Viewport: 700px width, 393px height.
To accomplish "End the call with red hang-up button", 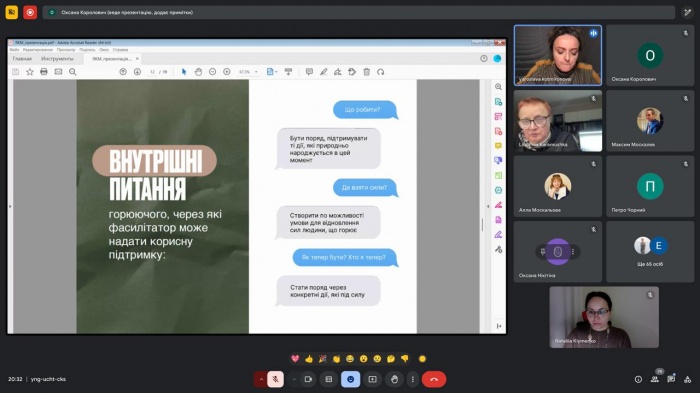I will coord(433,379).
